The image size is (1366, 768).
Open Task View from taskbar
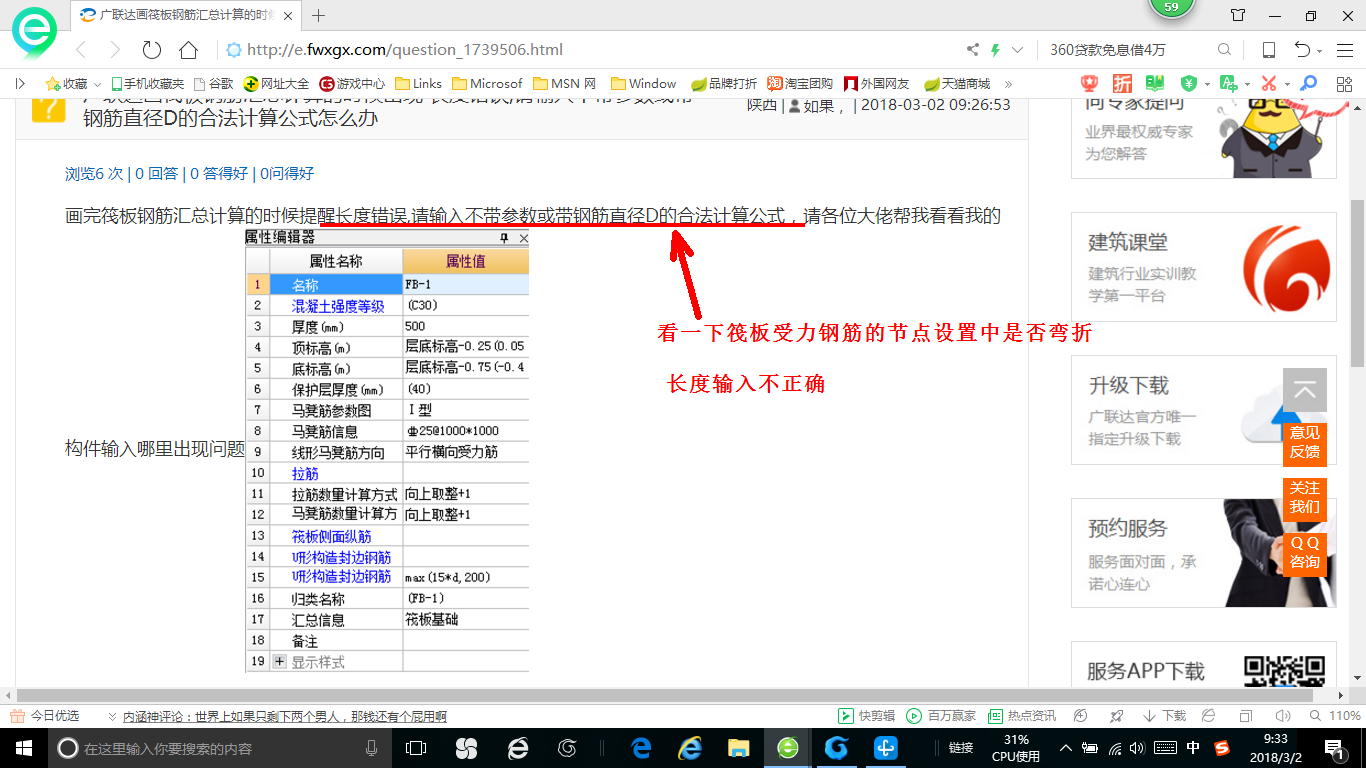416,748
